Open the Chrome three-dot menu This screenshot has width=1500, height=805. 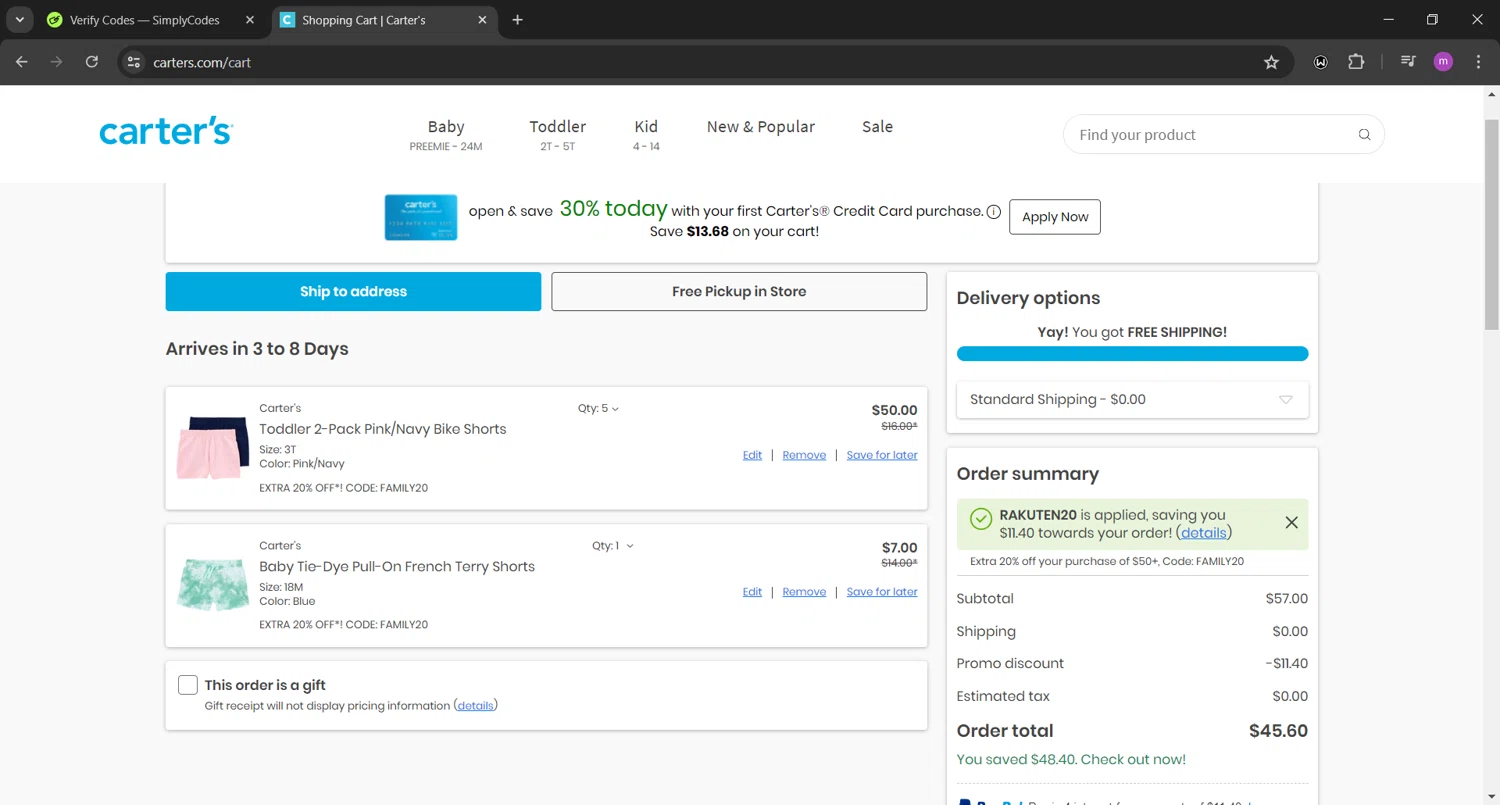click(1478, 62)
